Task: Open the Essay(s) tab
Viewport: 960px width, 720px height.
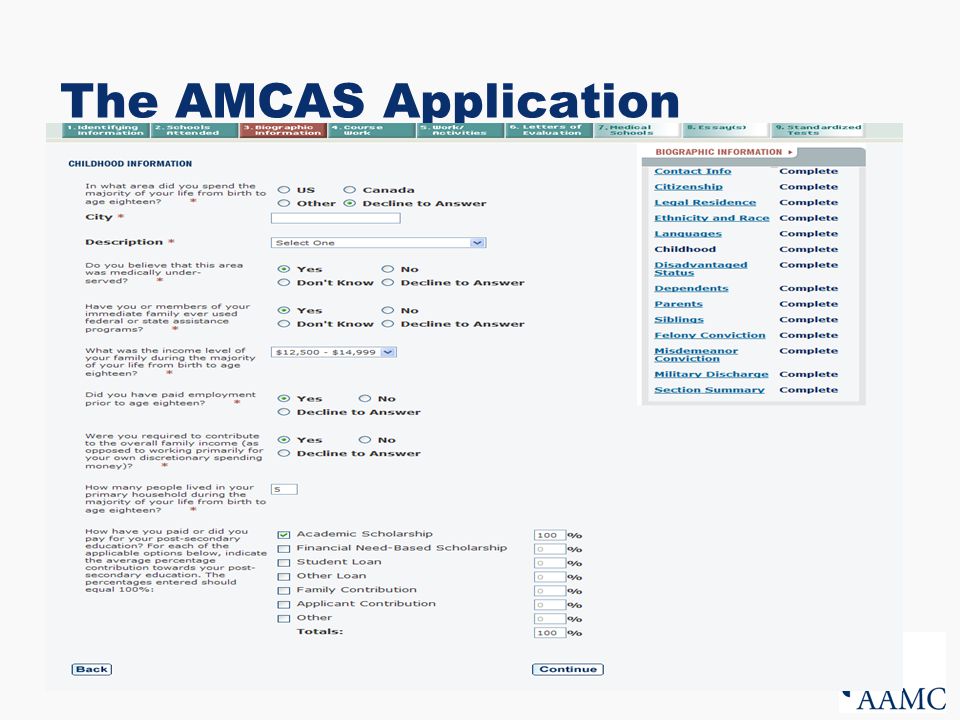Action: [725, 130]
